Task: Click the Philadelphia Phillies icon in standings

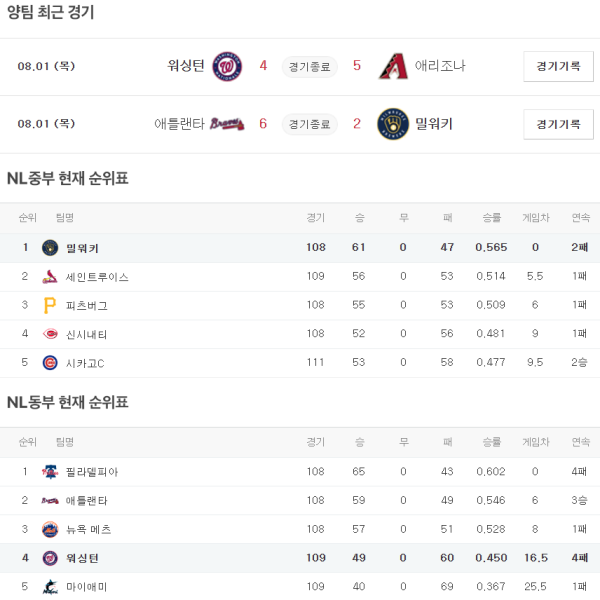Action: click(50, 471)
